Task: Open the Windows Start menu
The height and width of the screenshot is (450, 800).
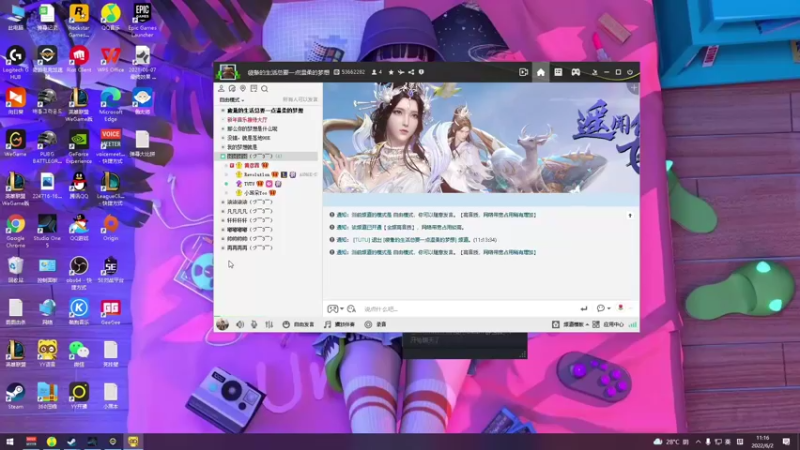Action: pos(10,441)
